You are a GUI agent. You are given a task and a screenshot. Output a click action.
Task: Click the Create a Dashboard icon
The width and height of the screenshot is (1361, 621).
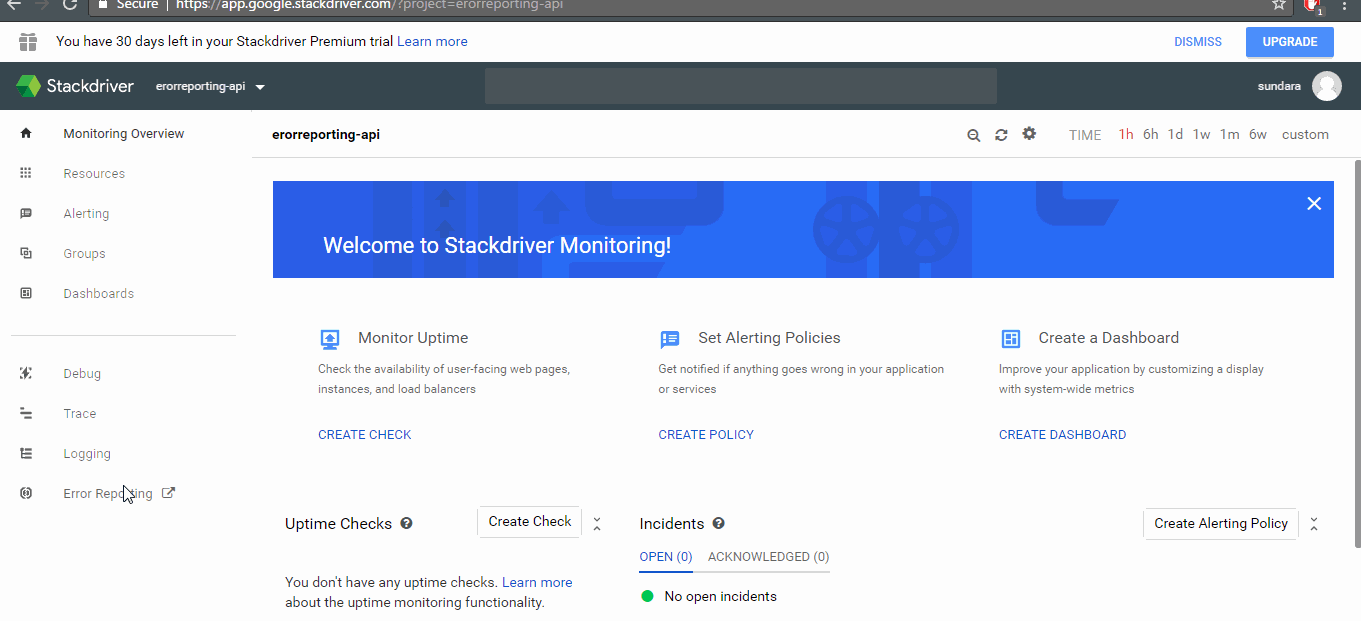(1010, 339)
